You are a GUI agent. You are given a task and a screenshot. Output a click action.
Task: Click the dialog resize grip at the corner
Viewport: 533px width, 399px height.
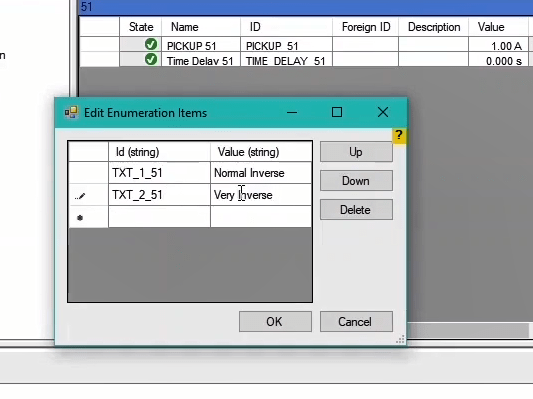pos(401,339)
